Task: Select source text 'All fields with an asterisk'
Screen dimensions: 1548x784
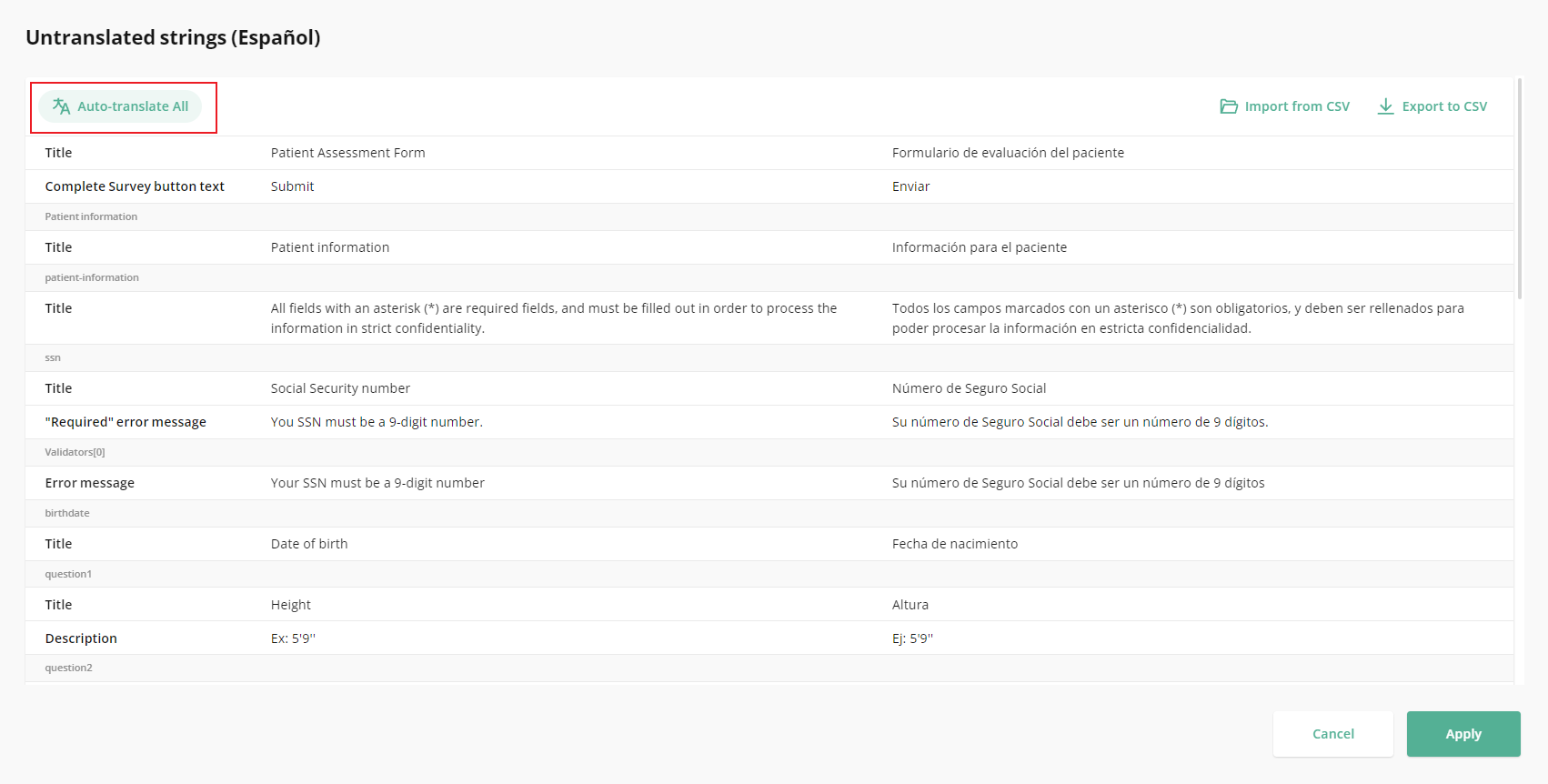Action: (554, 318)
